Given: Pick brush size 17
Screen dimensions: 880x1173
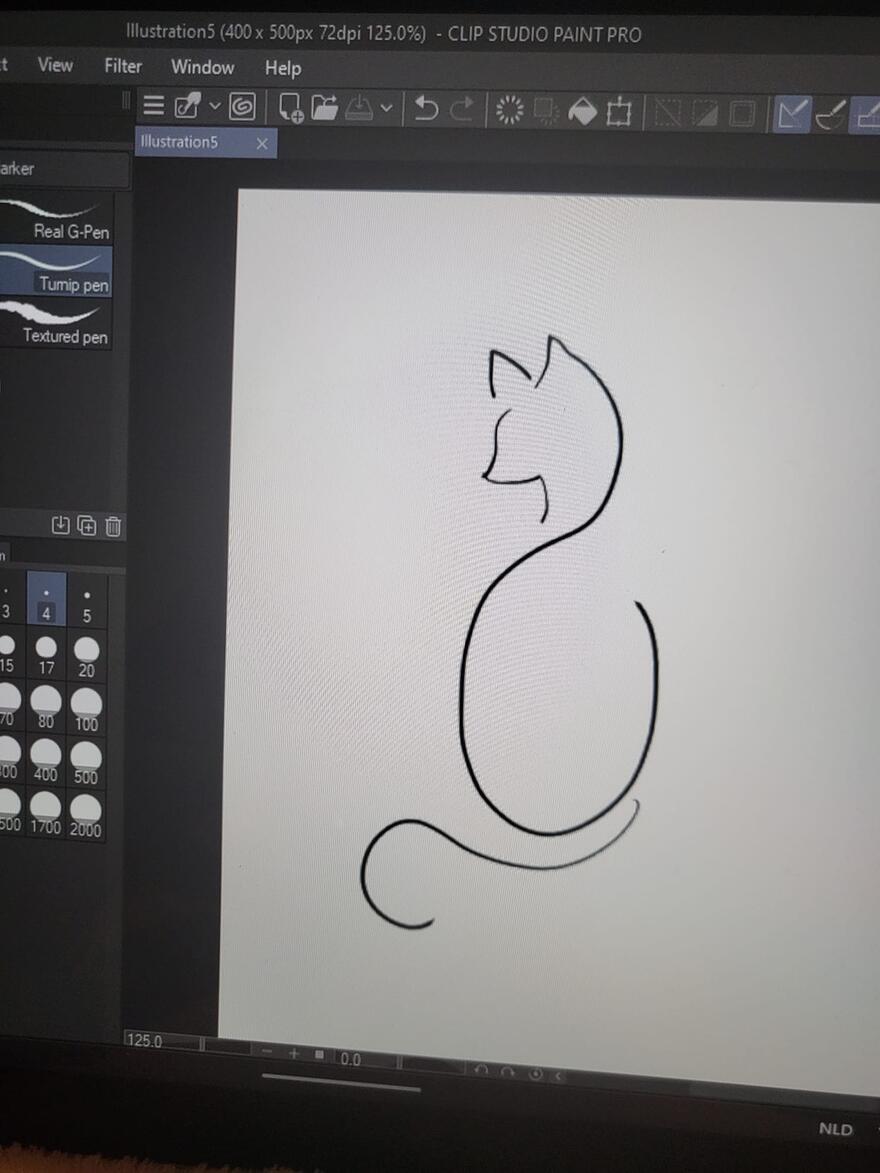Looking at the screenshot, I should 46,654.
